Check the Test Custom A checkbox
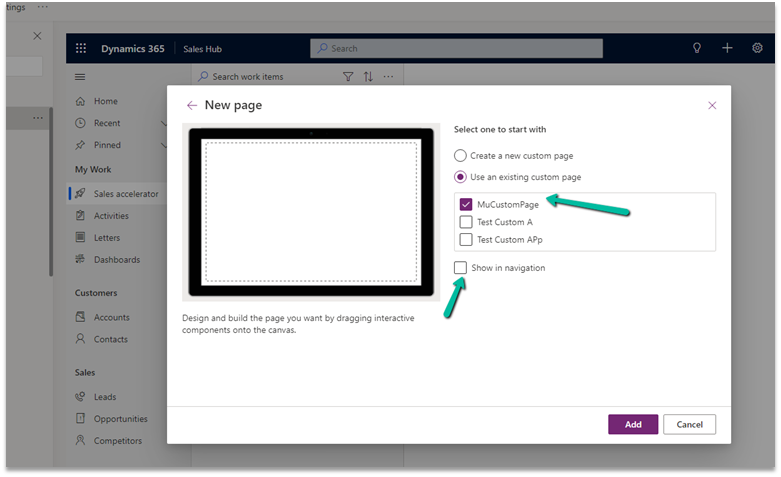Screen dimensions: 781x477 (x=466, y=222)
